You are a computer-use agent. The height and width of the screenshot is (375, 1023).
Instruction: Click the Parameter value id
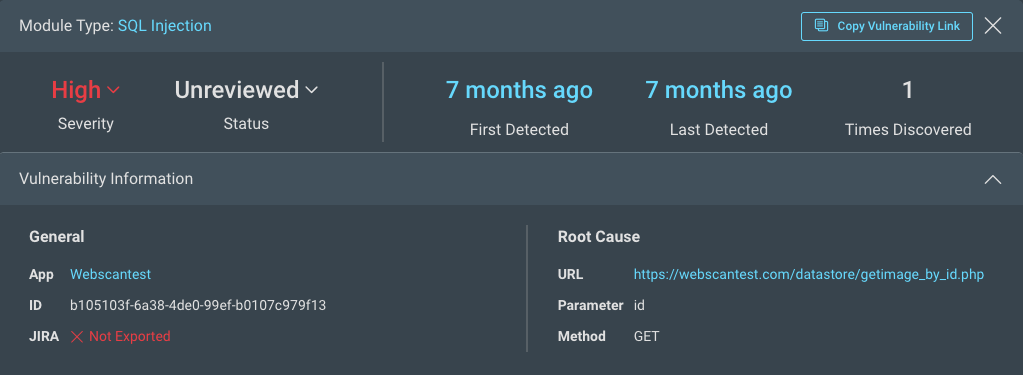(639, 305)
